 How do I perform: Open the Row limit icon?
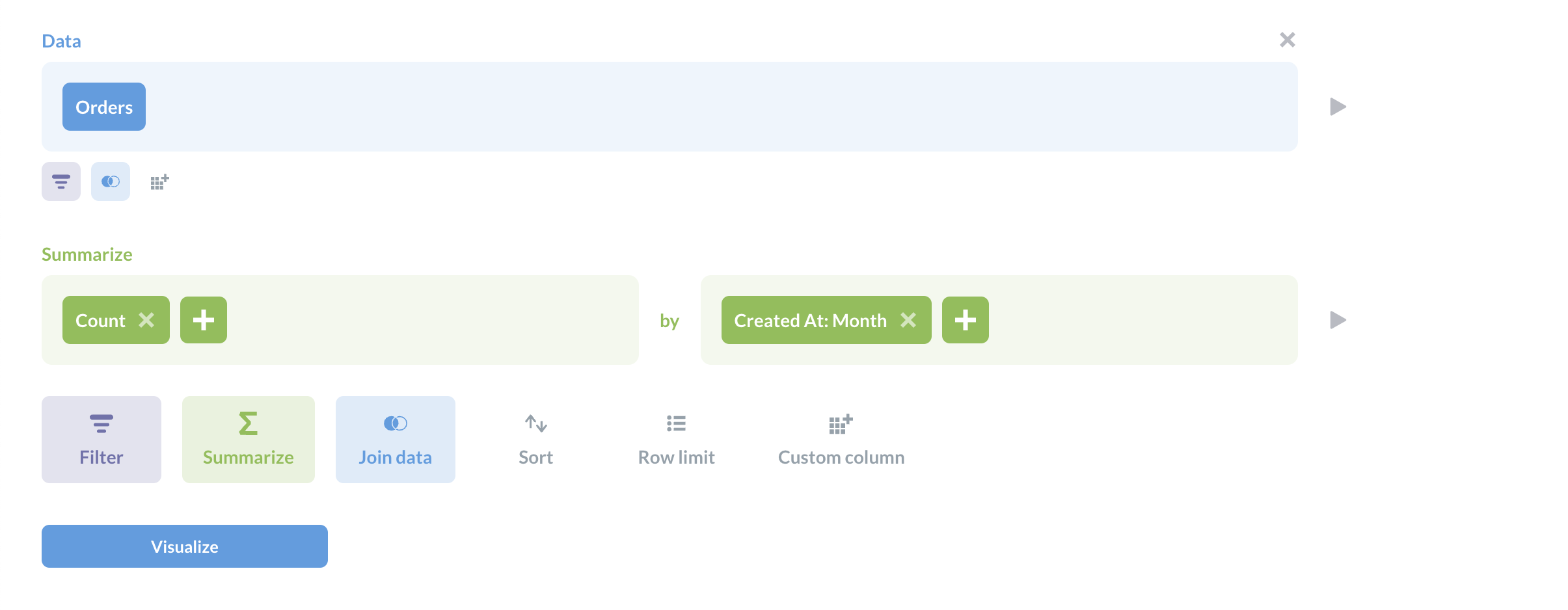point(676,423)
